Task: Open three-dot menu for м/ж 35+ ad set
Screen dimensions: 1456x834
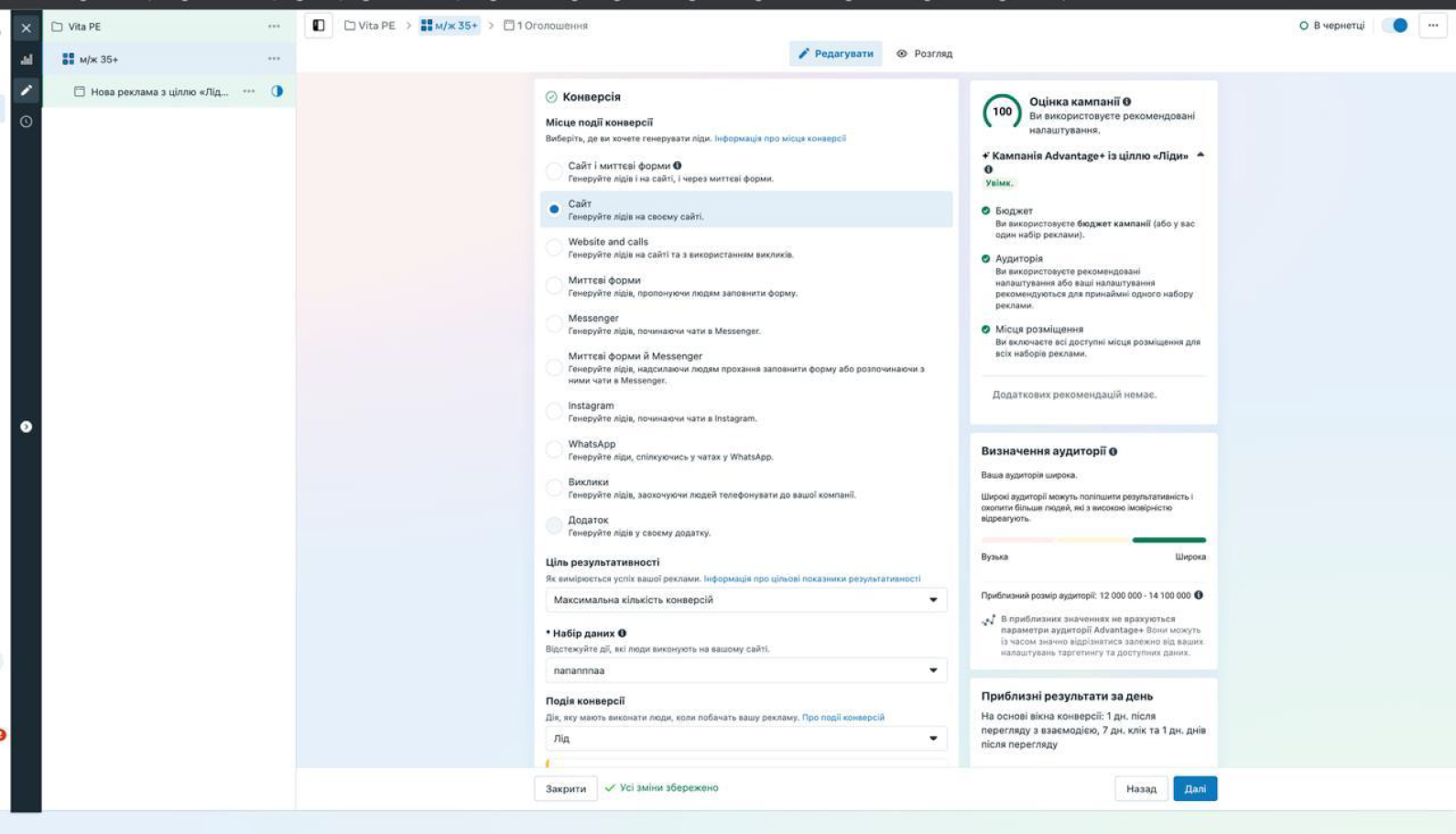Action: point(274,59)
